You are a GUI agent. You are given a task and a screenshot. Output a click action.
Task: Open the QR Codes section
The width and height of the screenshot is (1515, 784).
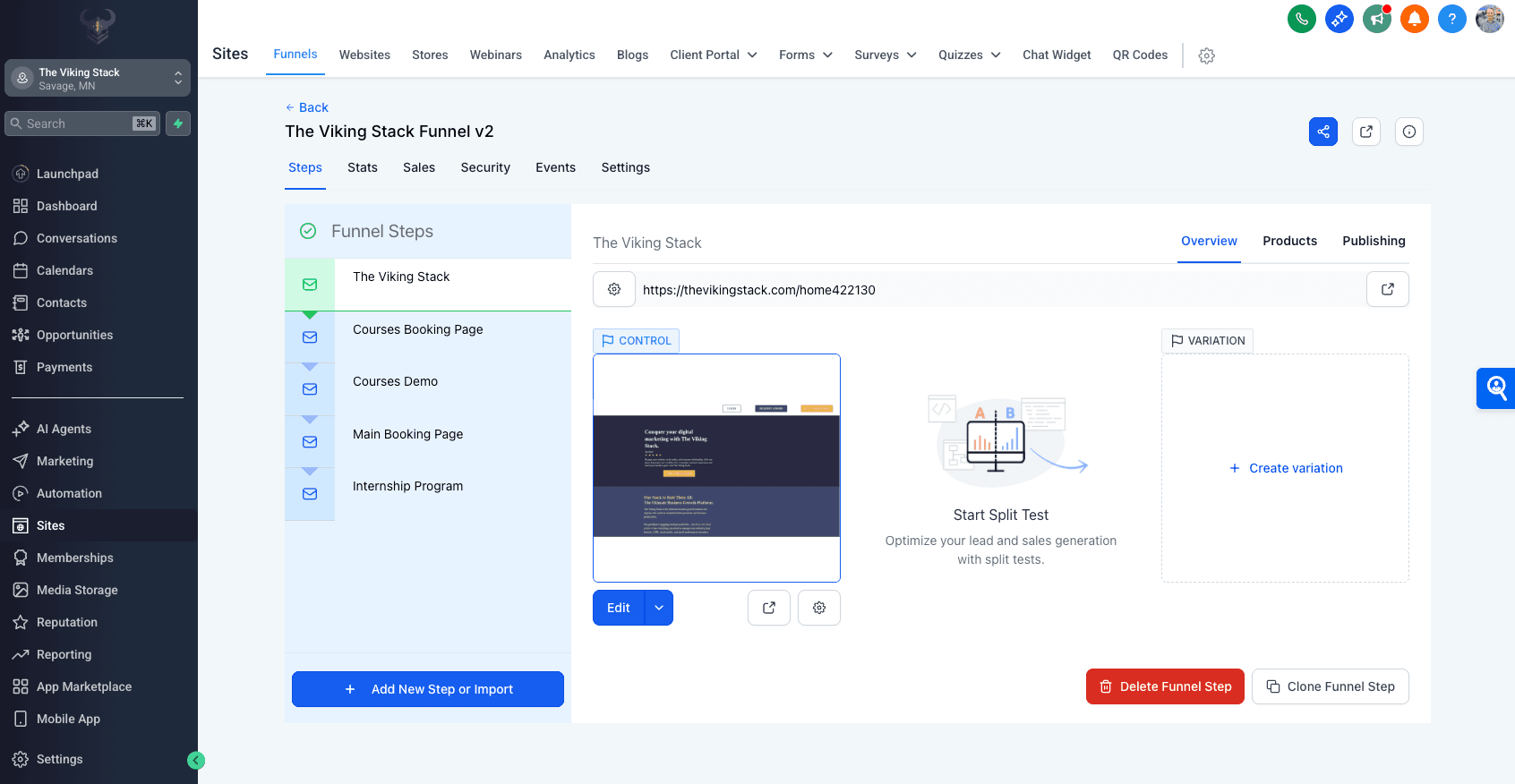1140,55
